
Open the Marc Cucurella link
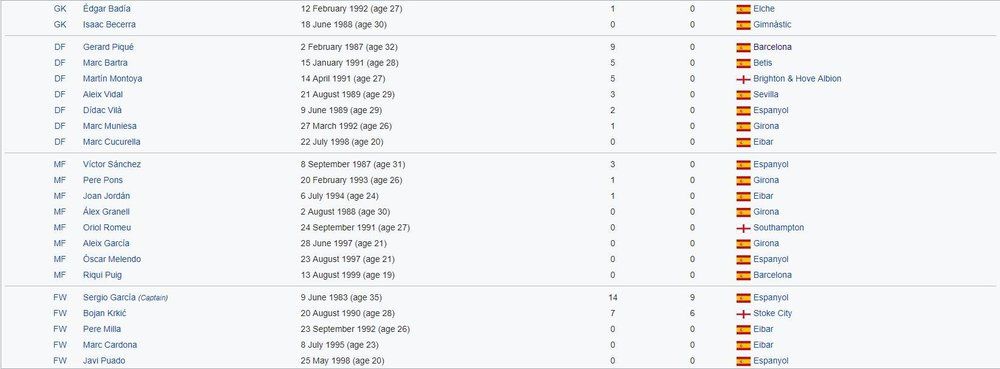pos(112,142)
